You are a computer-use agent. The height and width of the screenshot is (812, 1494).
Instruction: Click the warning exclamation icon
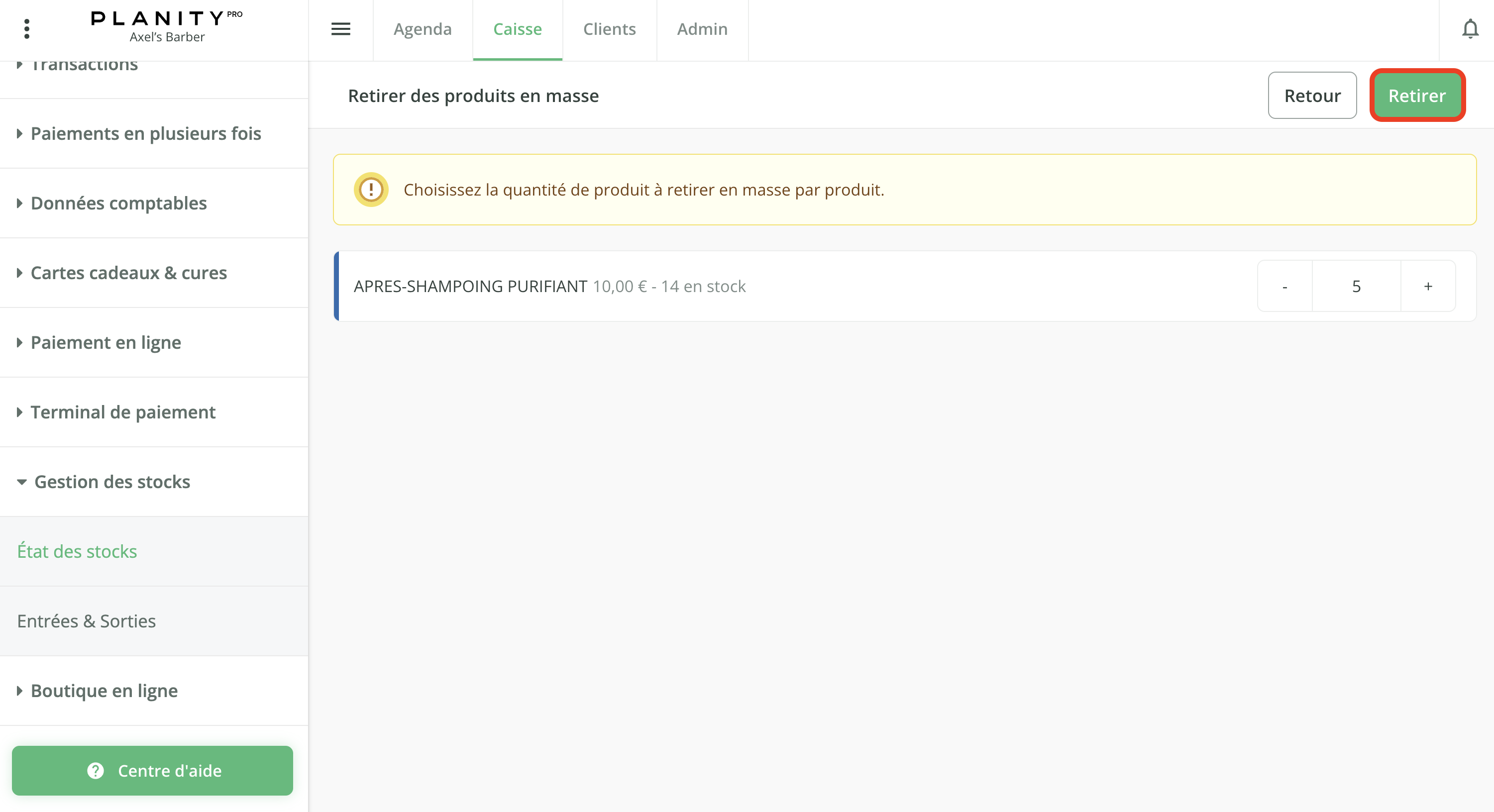click(x=371, y=190)
